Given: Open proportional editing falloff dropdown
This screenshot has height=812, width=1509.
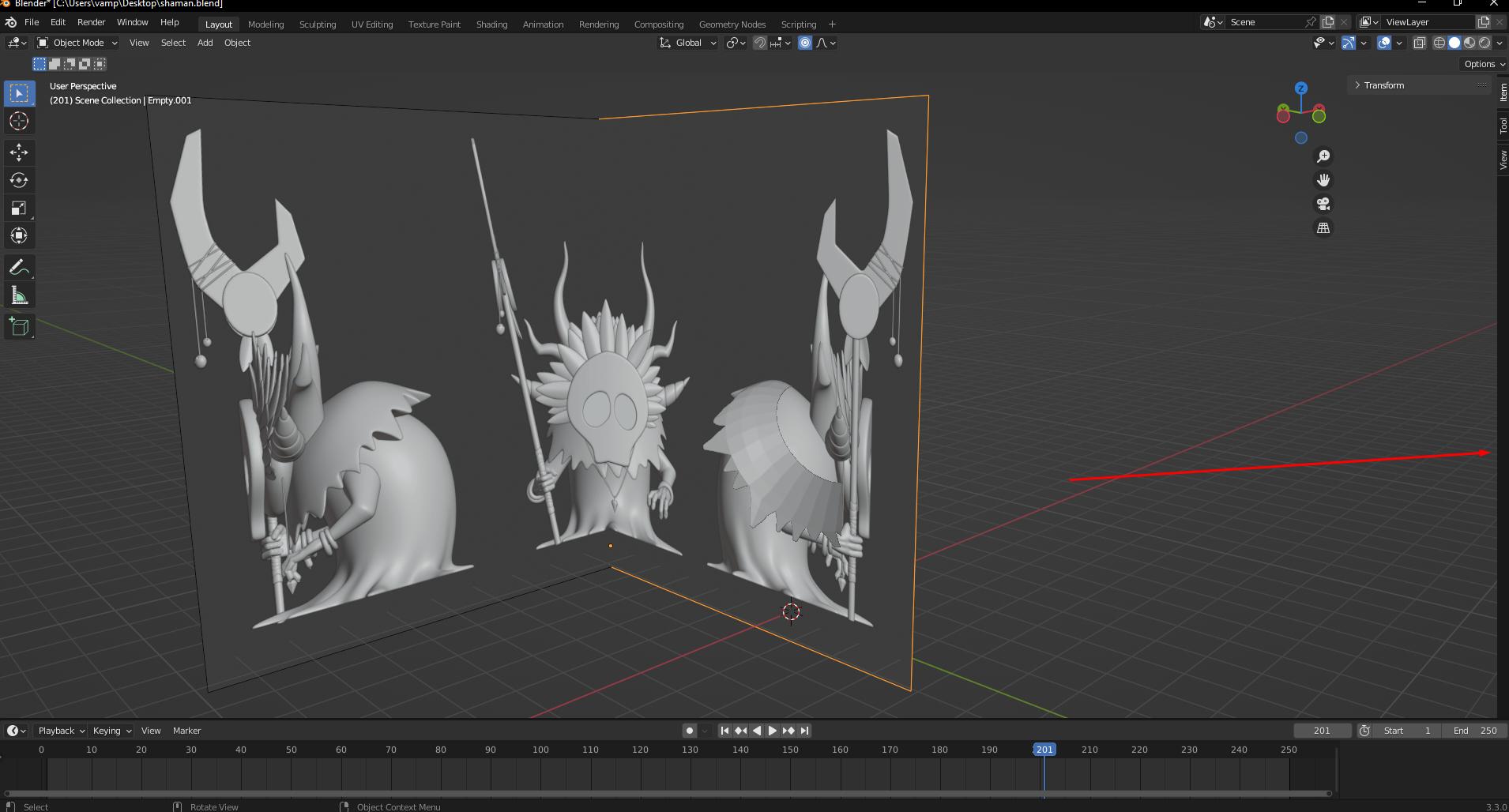Looking at the screenshot, I should click(826, 43).
